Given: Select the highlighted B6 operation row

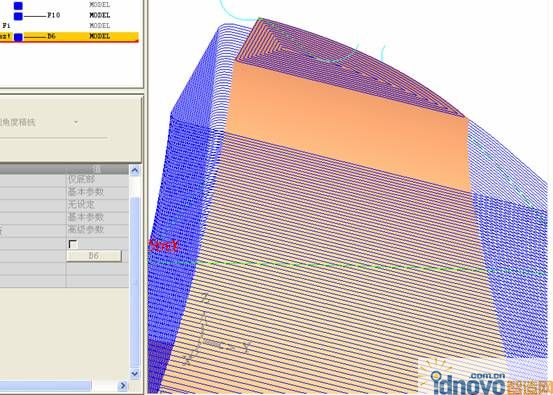Looking at the screenshot, I should coord(69,36).
